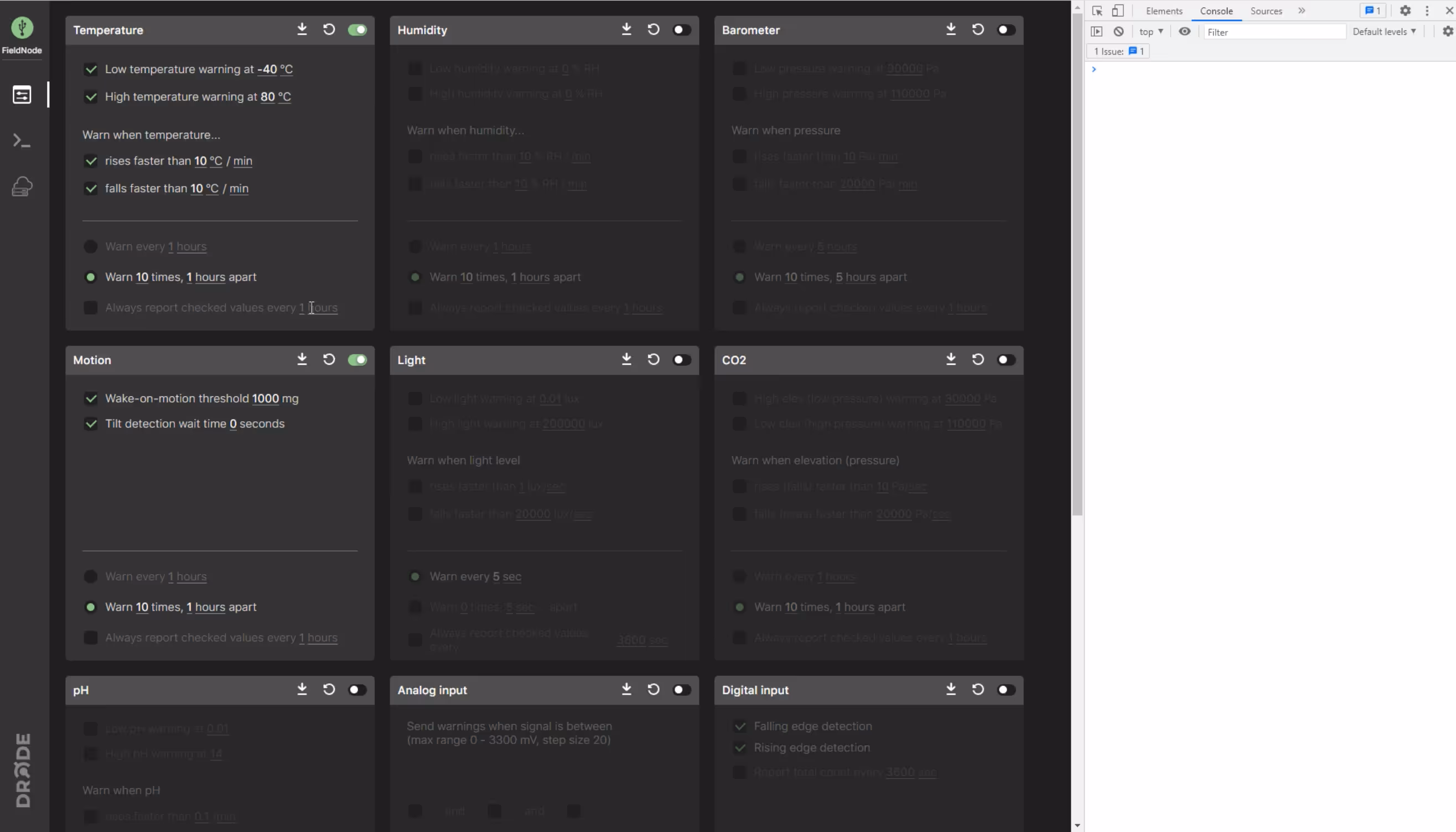Screen dimensions: 1456x832
Task: Open DevTools settings gear
Action: (x=1405, y=11)
